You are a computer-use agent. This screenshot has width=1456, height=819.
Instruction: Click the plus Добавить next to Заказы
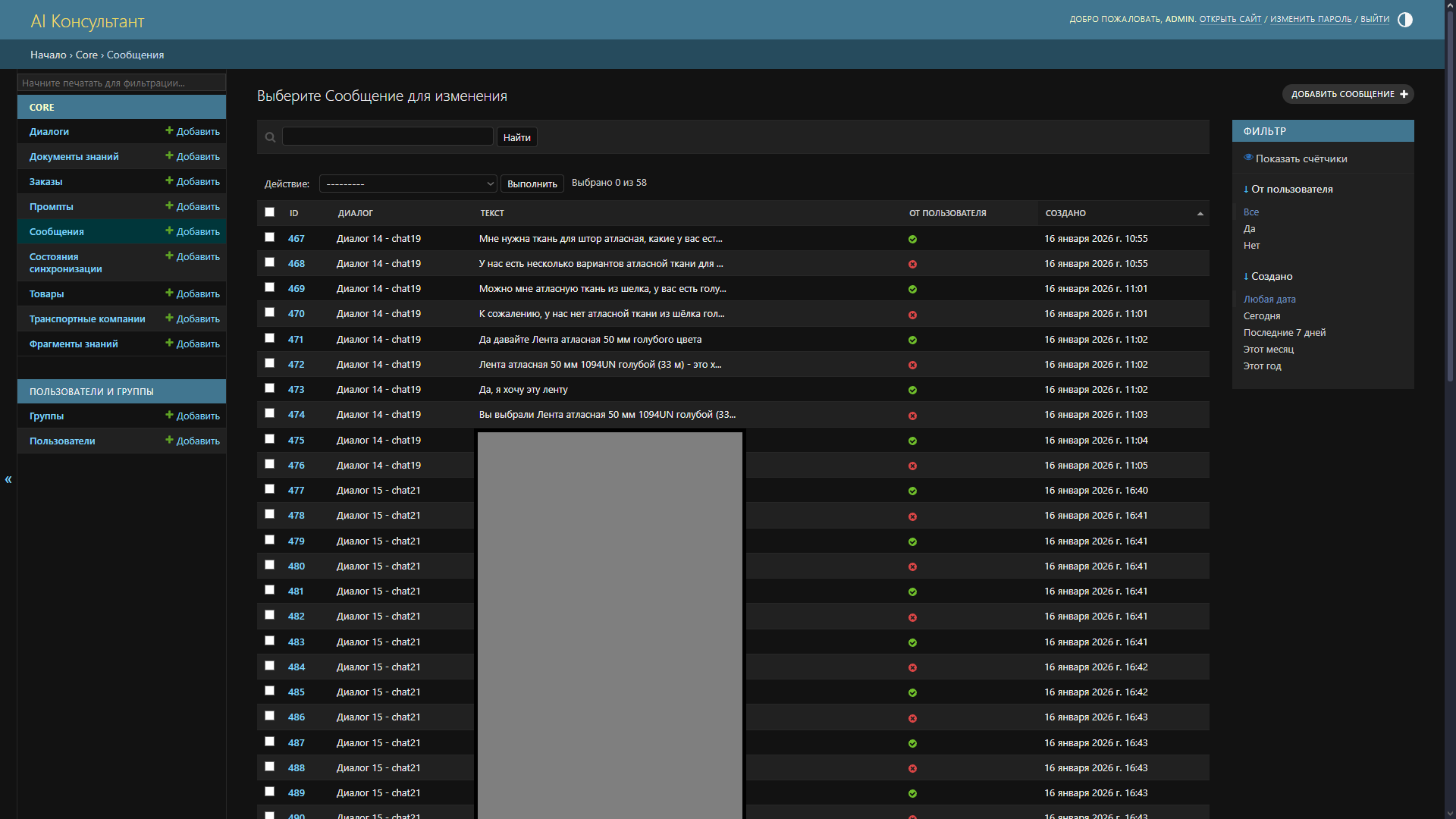tap(193, 181)
